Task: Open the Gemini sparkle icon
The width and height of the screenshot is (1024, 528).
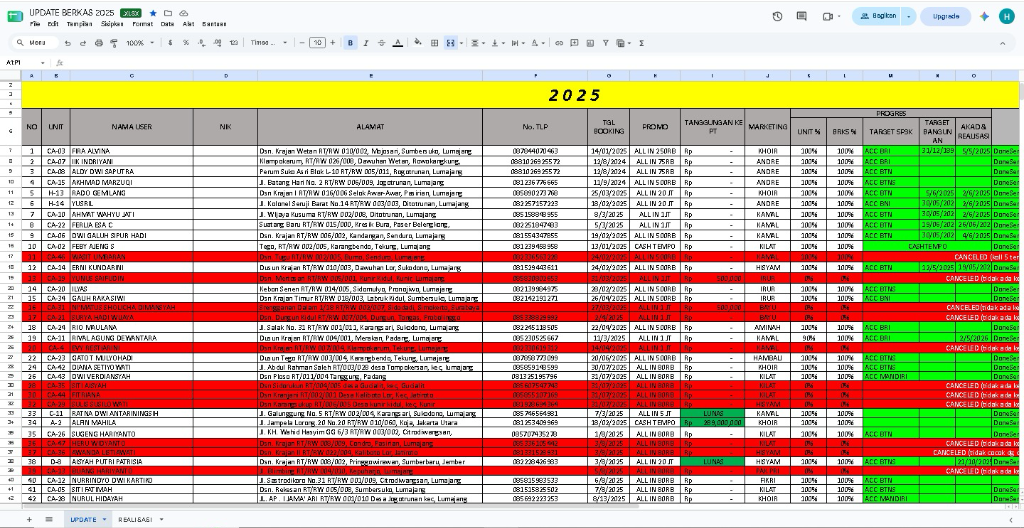Action: 984,16
